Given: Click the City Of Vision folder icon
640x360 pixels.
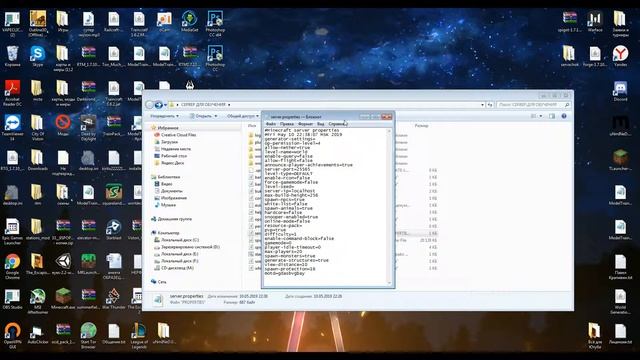Looking at the screenshot, I should [x=38, y=128].
